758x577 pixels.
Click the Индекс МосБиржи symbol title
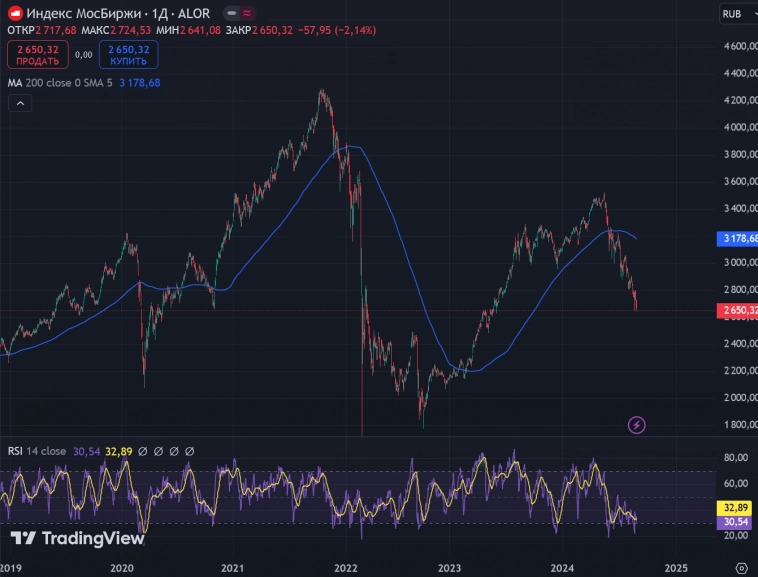pyautogui.click(x=83, y=13)
